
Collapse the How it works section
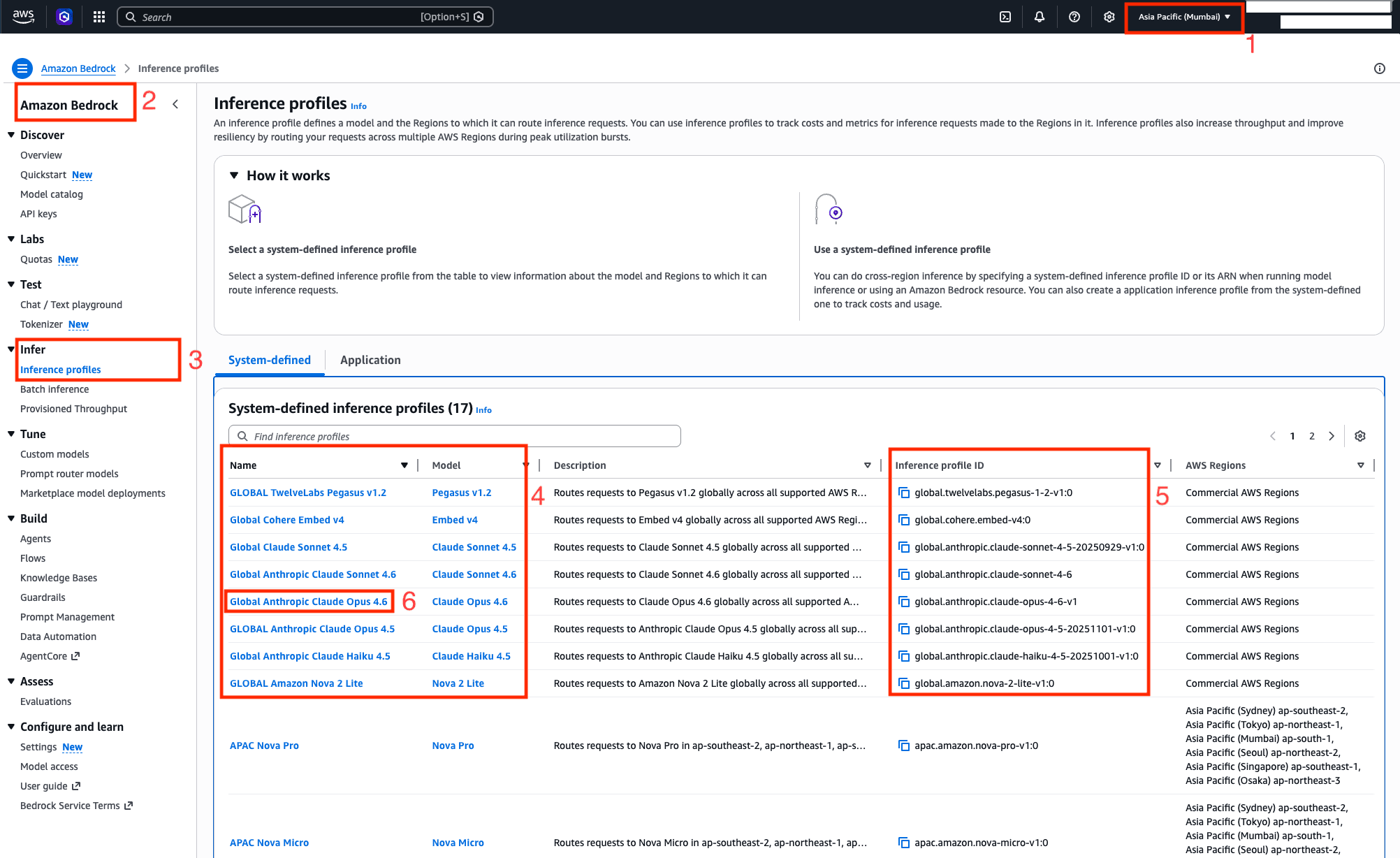(234, 175)
